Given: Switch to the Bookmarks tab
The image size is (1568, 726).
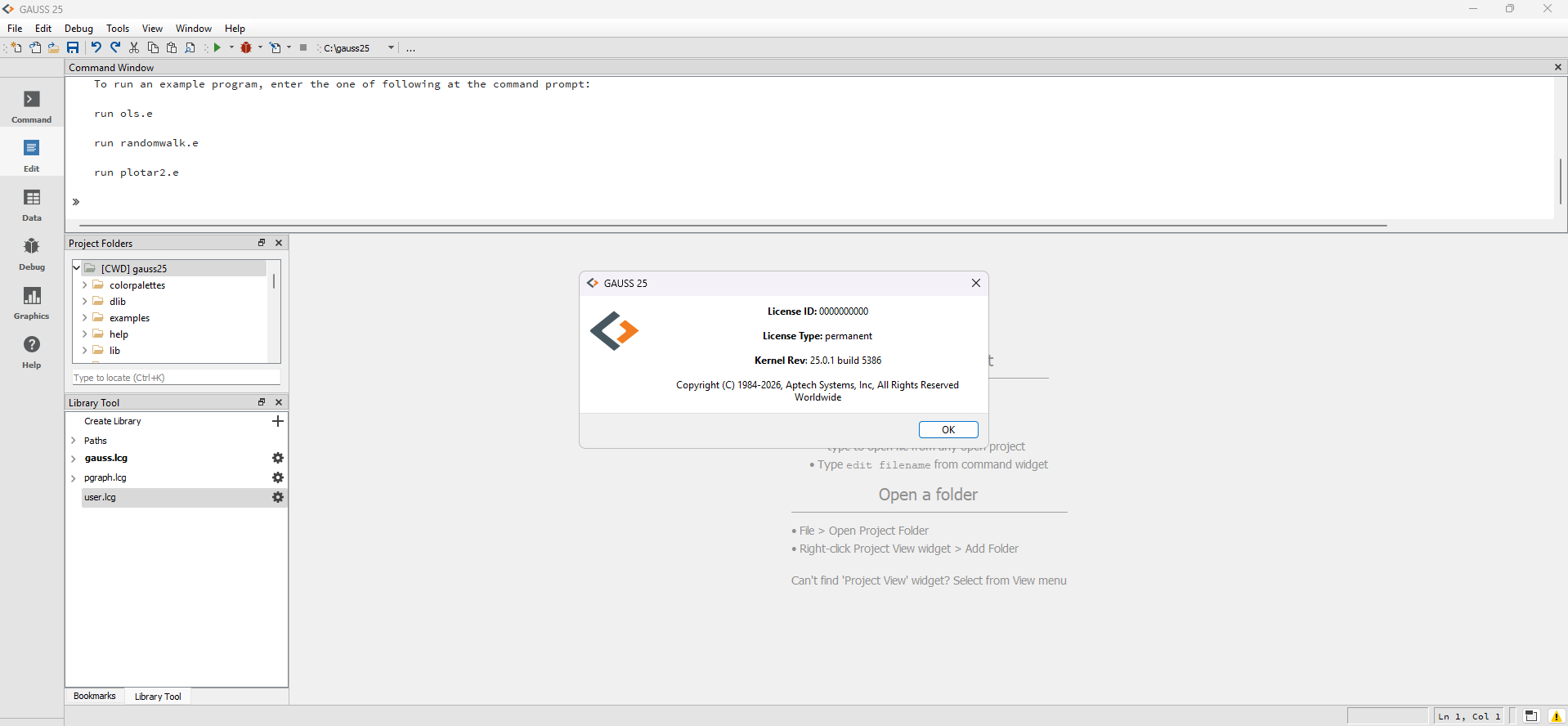Looking at the screenshot, I should pyautogui.click(x=94, y=696).
